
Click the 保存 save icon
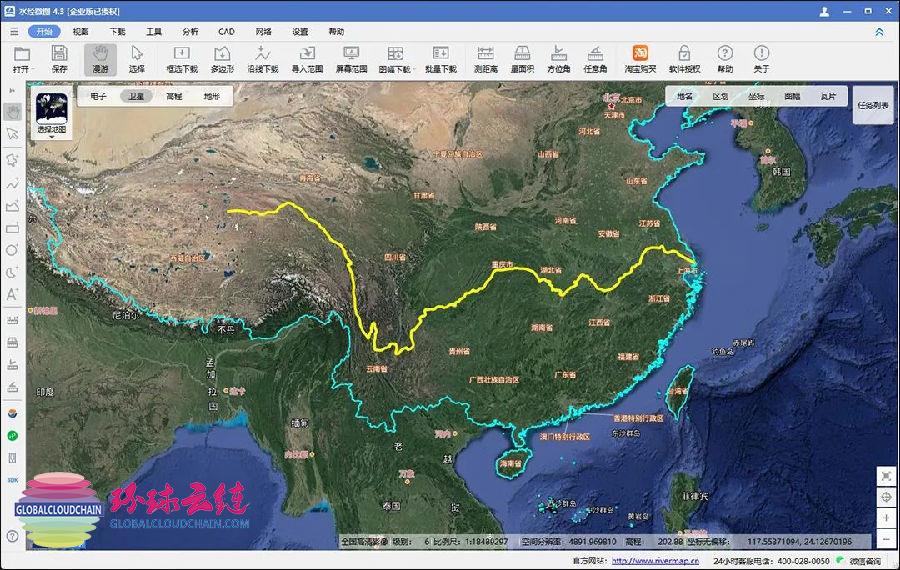pyautogui.click(x=59, y=59)
